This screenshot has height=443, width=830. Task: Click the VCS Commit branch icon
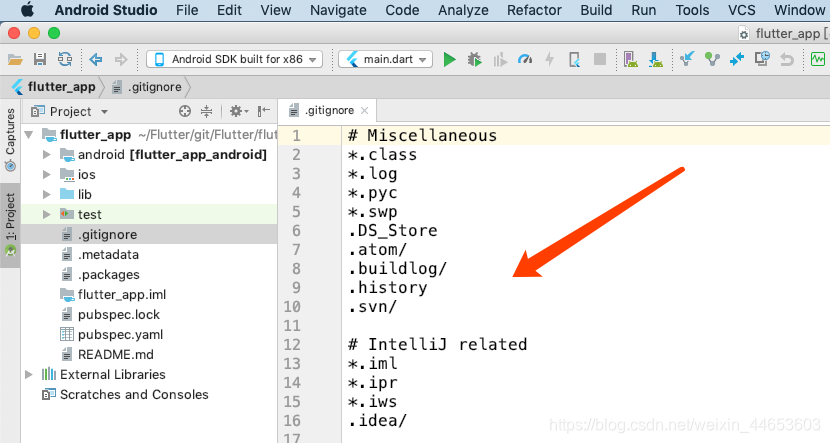[712, 59]
